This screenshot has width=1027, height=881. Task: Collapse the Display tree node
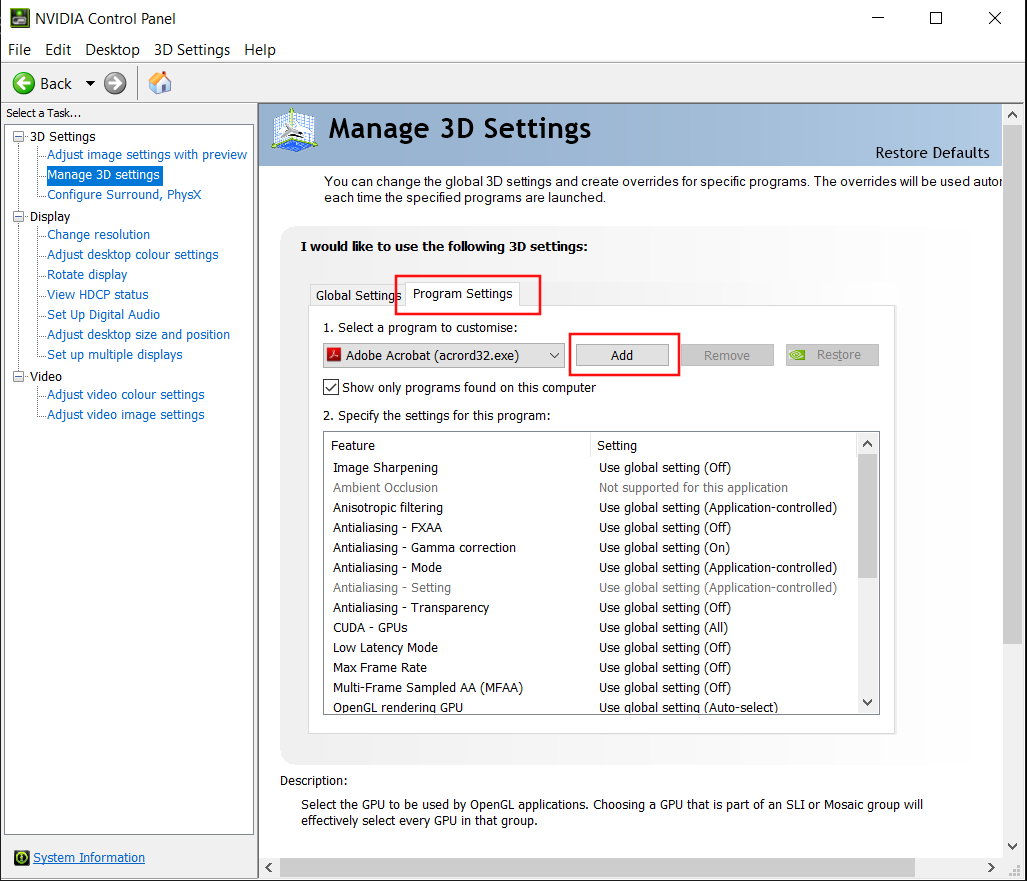tap(18, 216)
